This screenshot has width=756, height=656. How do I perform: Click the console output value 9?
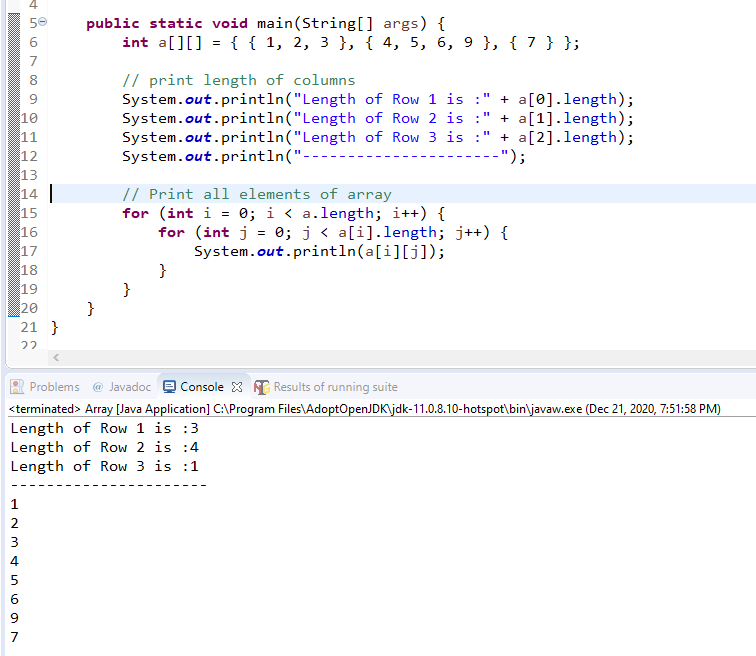coord(14,618)
